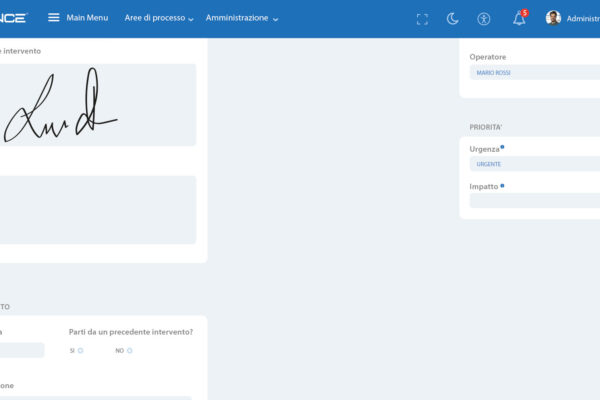600x400 pixels.
Task: Click the Main Menu label
Action: [x=87, y=18]
